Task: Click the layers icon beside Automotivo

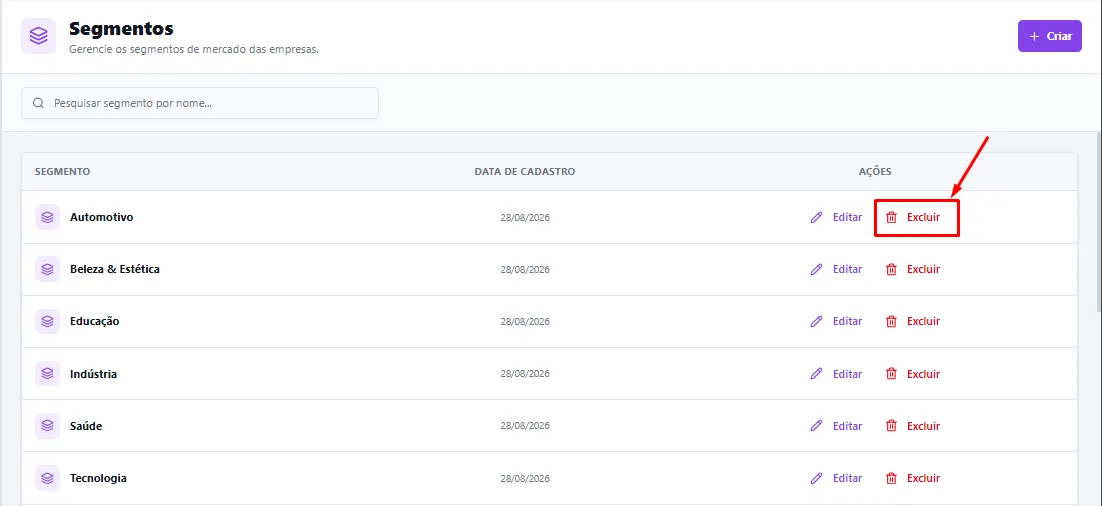Action: [47, 217]
